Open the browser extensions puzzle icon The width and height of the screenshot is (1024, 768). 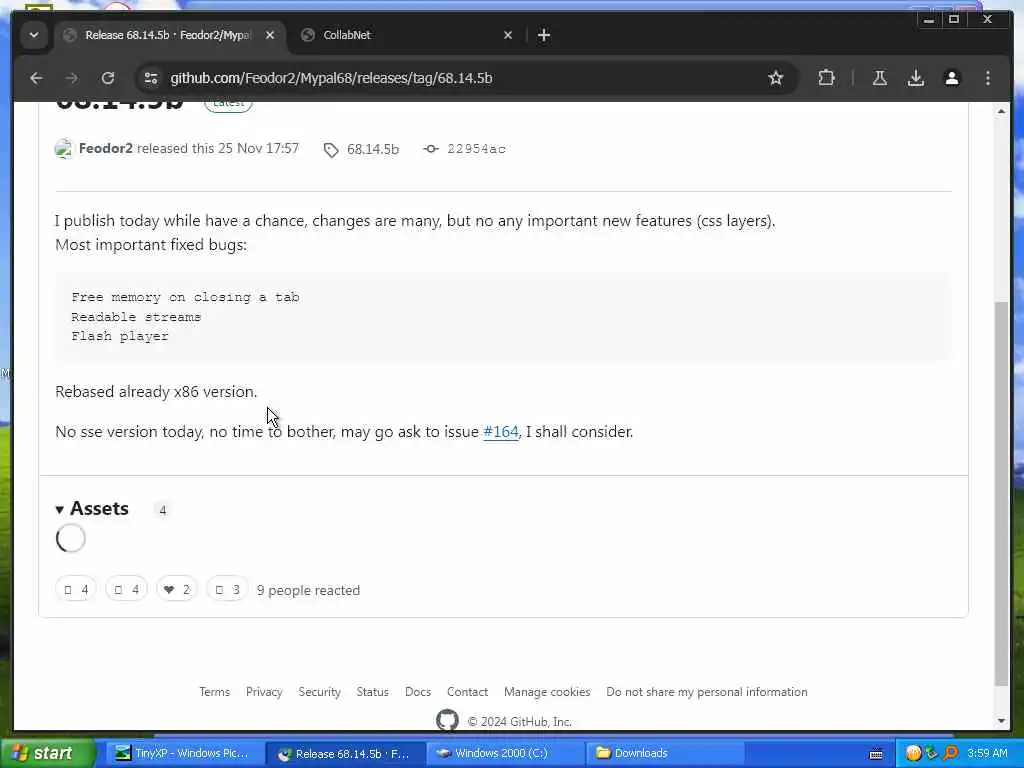click(x=826, y=78)
